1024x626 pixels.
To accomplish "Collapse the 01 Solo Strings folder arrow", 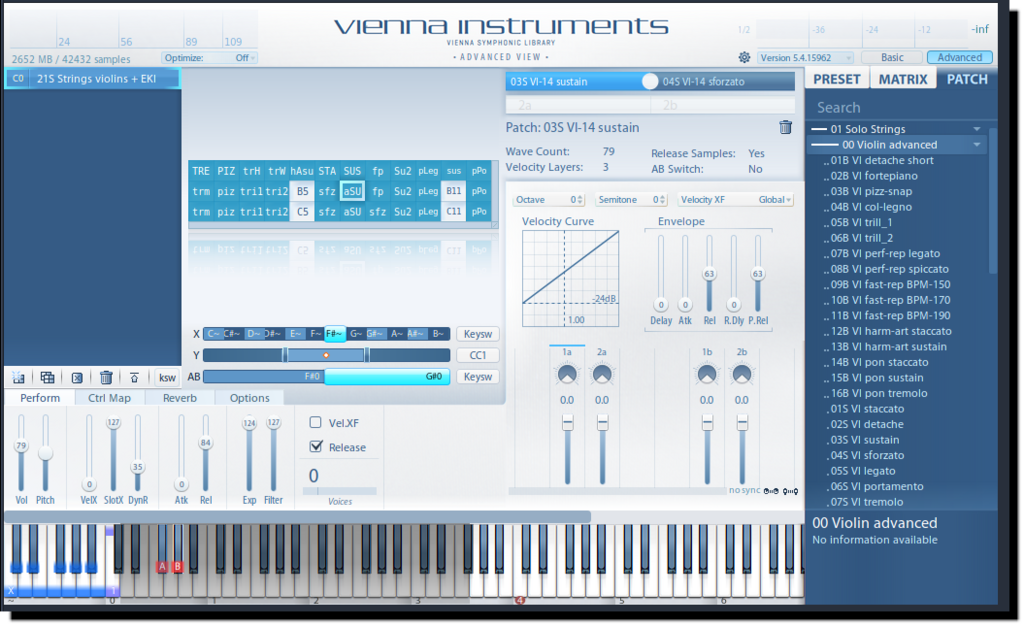I will (977, 129).
